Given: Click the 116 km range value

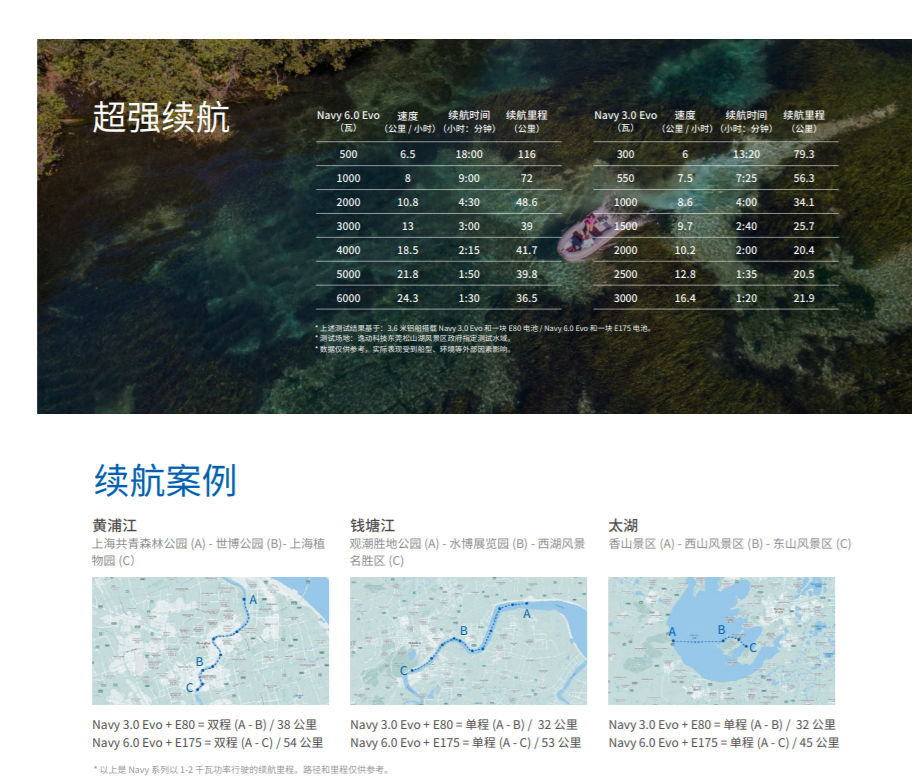Looking at the screenshot, I should tap(526, 154).
